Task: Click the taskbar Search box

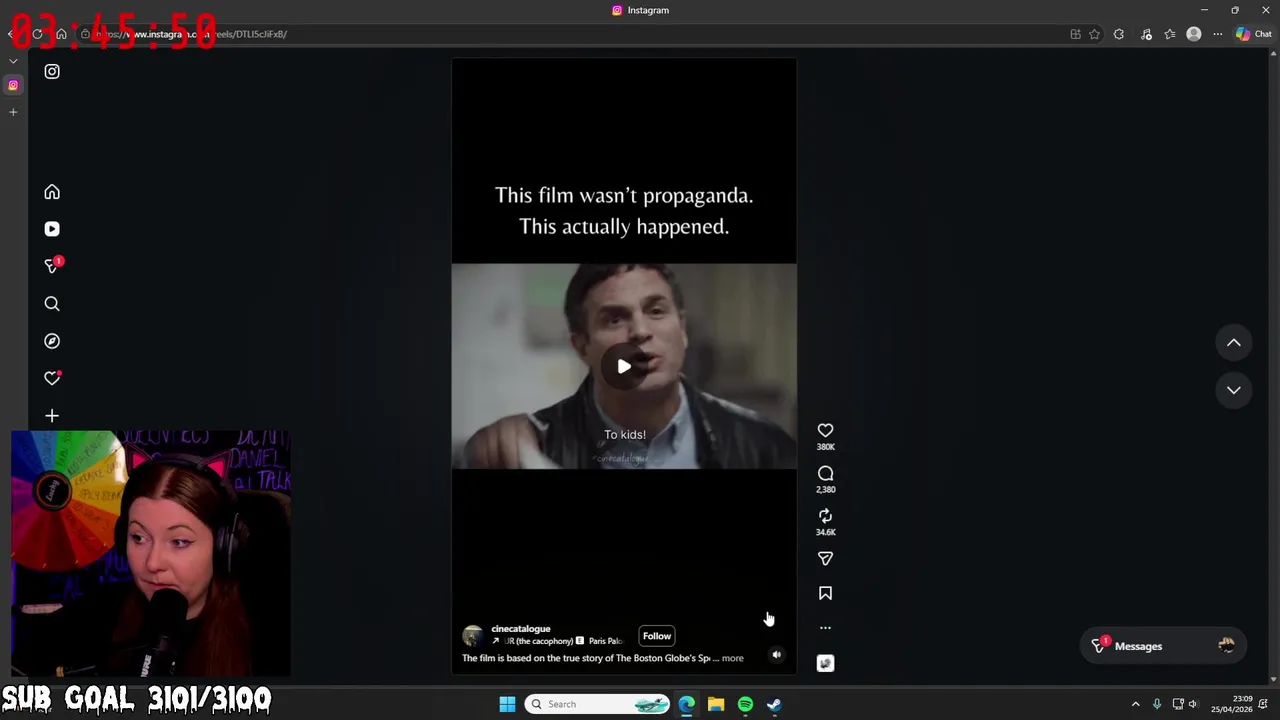Action: pos(597,704)
